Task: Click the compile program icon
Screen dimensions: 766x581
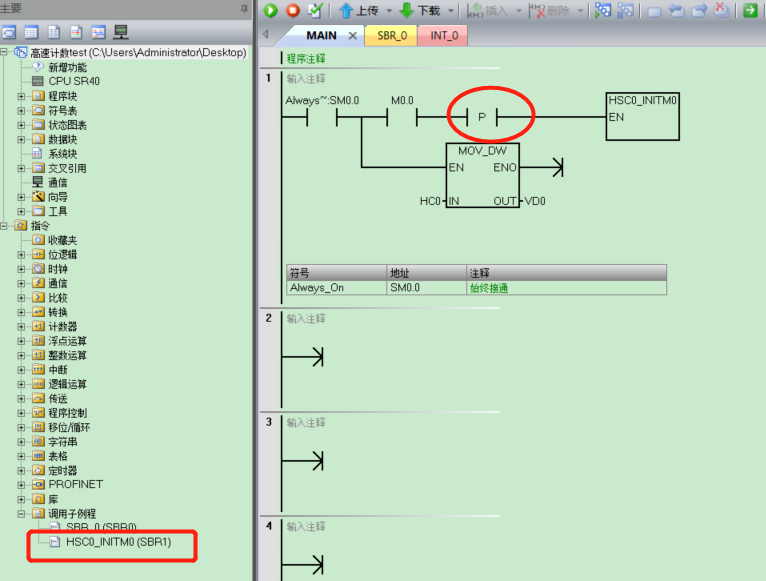Action: (x=315, y=11)
